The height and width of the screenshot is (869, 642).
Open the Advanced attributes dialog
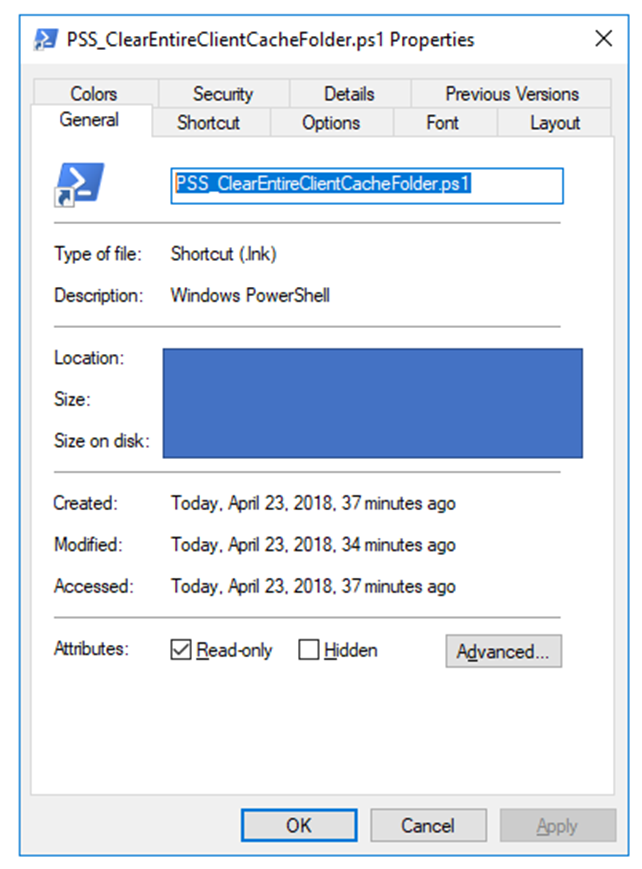pos(503,651)
